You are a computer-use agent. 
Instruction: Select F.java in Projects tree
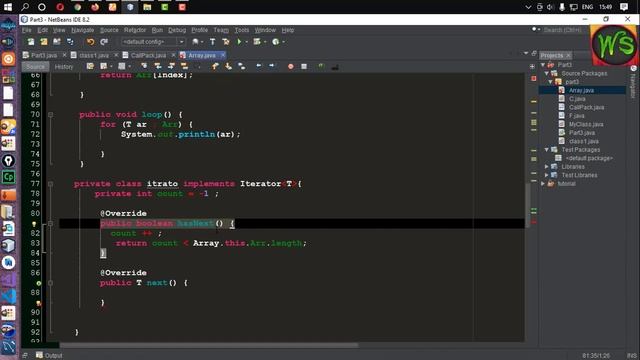(576, 116)
